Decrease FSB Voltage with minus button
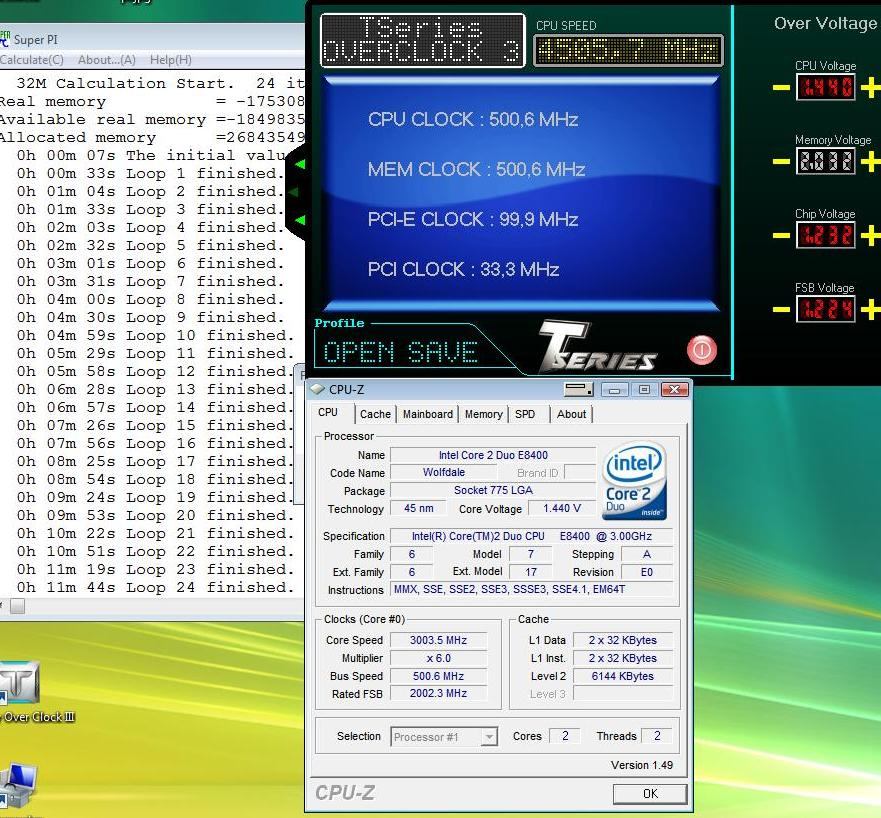Screen dimensions: 881x818 coord(781,309)
